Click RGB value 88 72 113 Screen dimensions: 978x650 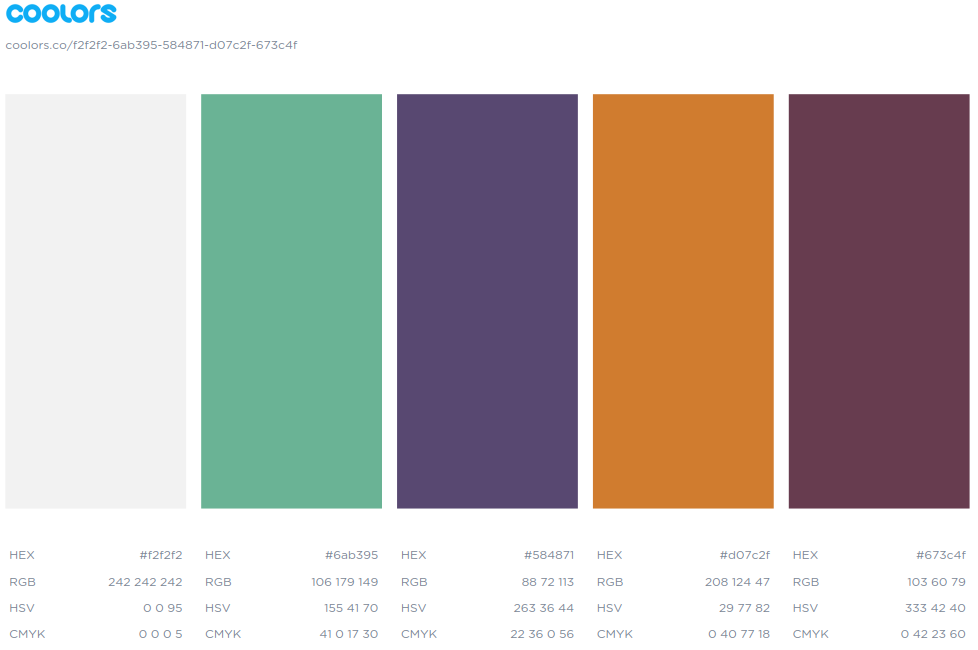coord(548,581)
